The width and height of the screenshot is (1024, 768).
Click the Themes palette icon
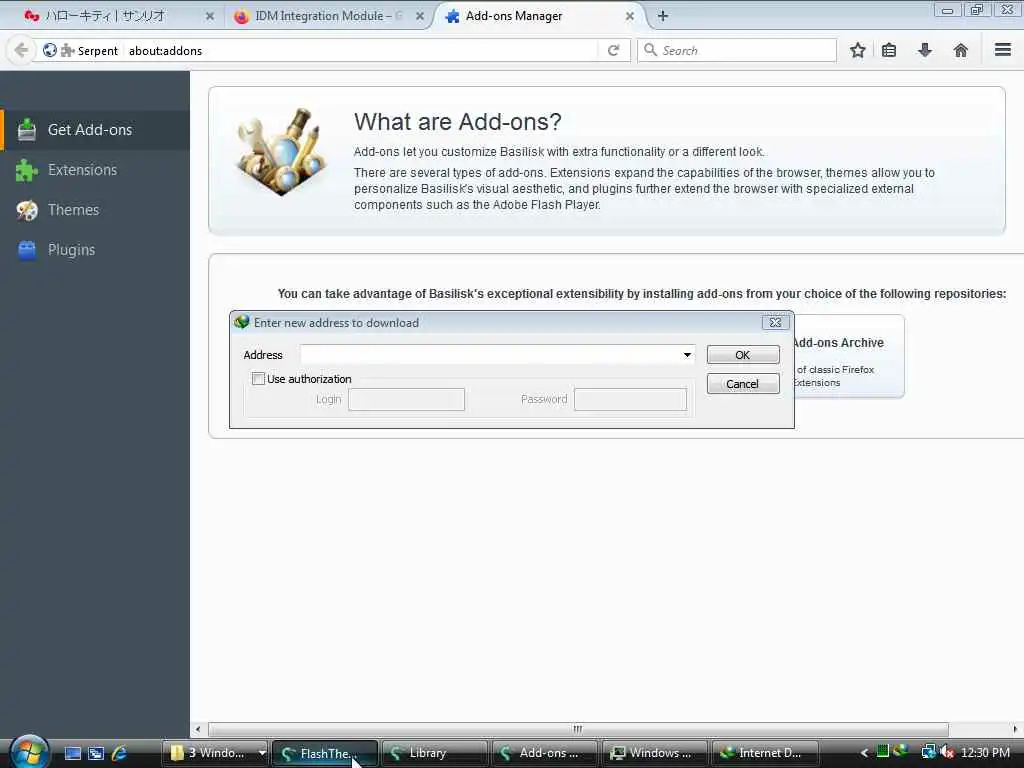pyautogui.click(x=27, y=210)
